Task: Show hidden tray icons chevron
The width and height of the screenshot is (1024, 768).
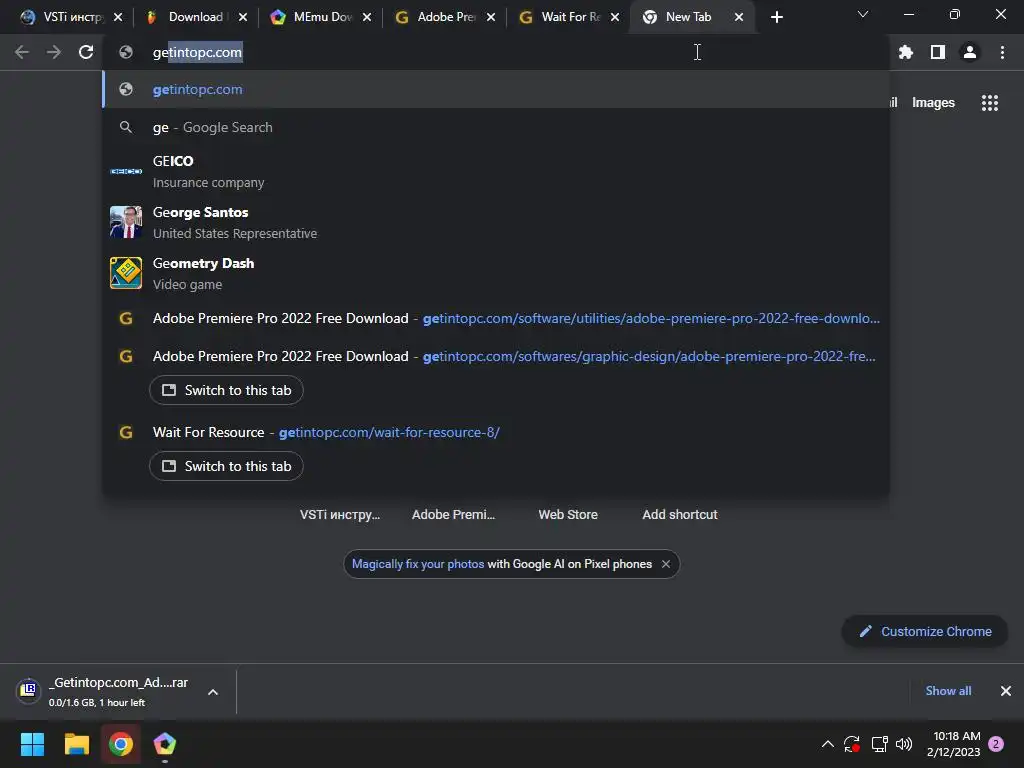Action: click(x=827, y=744)
